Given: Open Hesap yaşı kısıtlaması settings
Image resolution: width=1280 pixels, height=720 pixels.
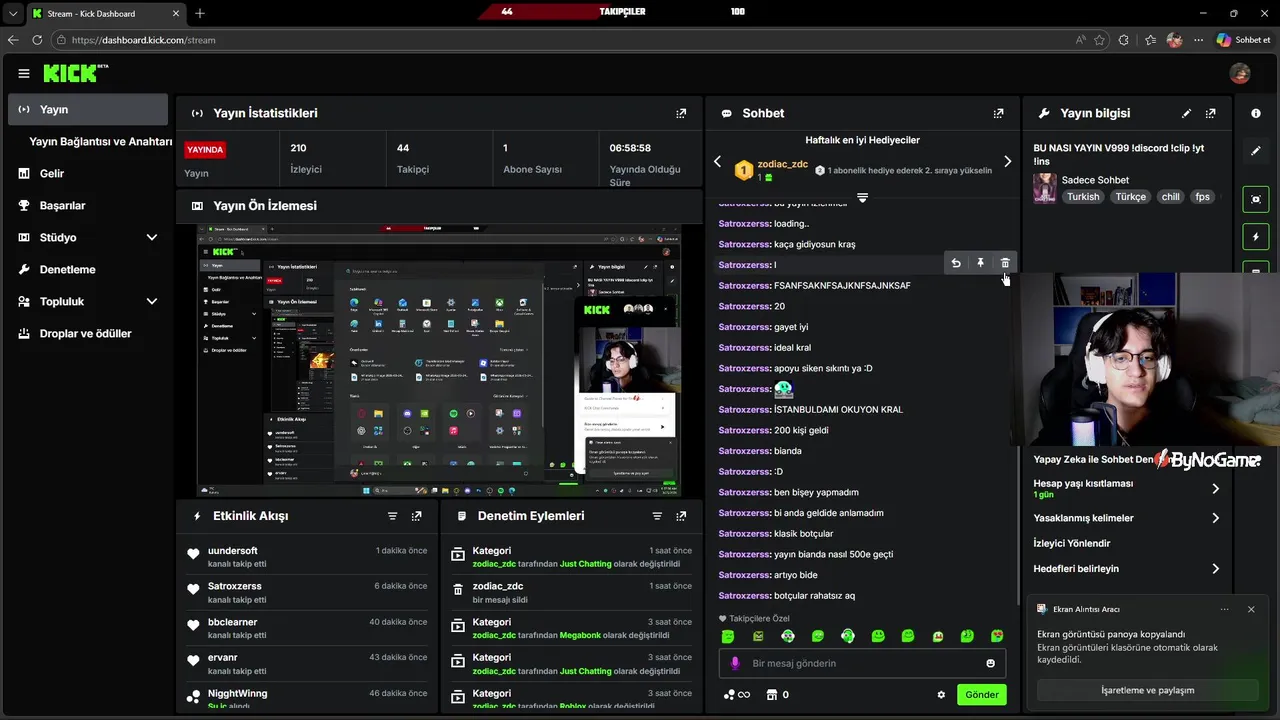Looking at the screenshot, I should pyautogui.click(x=1127, y=488).
